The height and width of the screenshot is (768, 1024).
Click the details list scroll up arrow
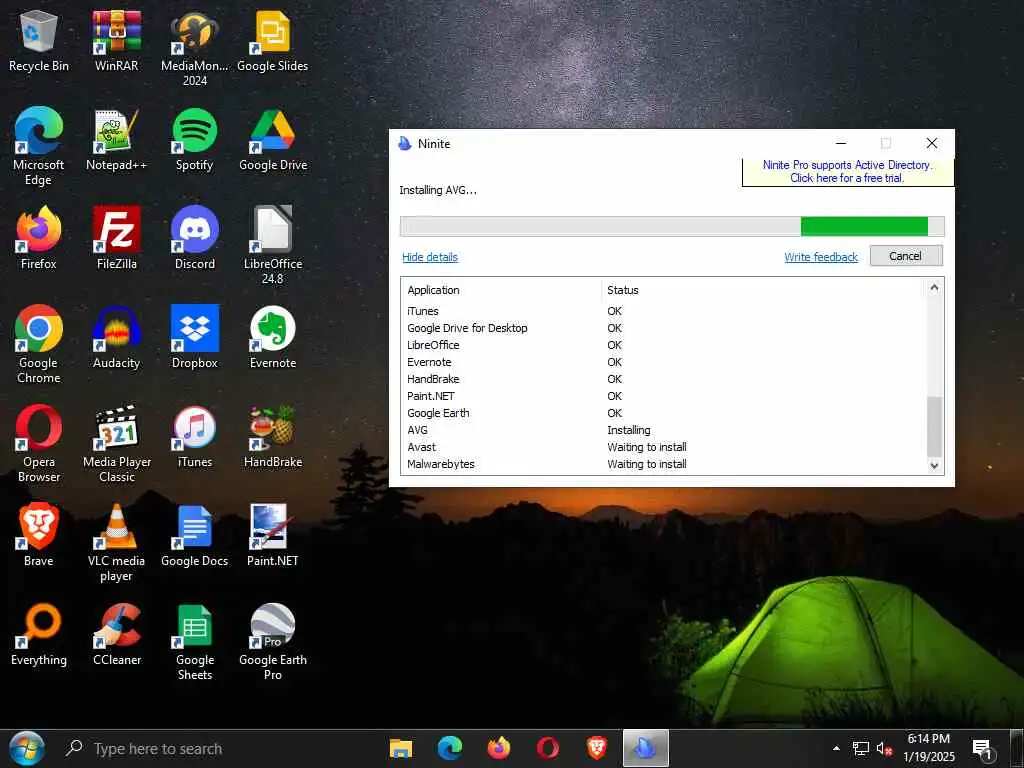[x=935, y=288]
